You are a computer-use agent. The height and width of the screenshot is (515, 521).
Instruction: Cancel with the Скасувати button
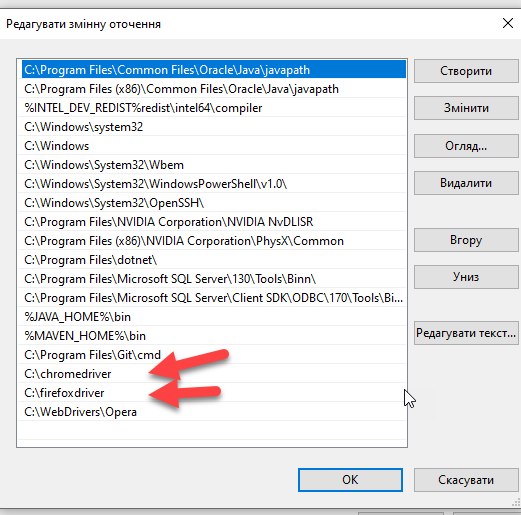tap(466, 480)
